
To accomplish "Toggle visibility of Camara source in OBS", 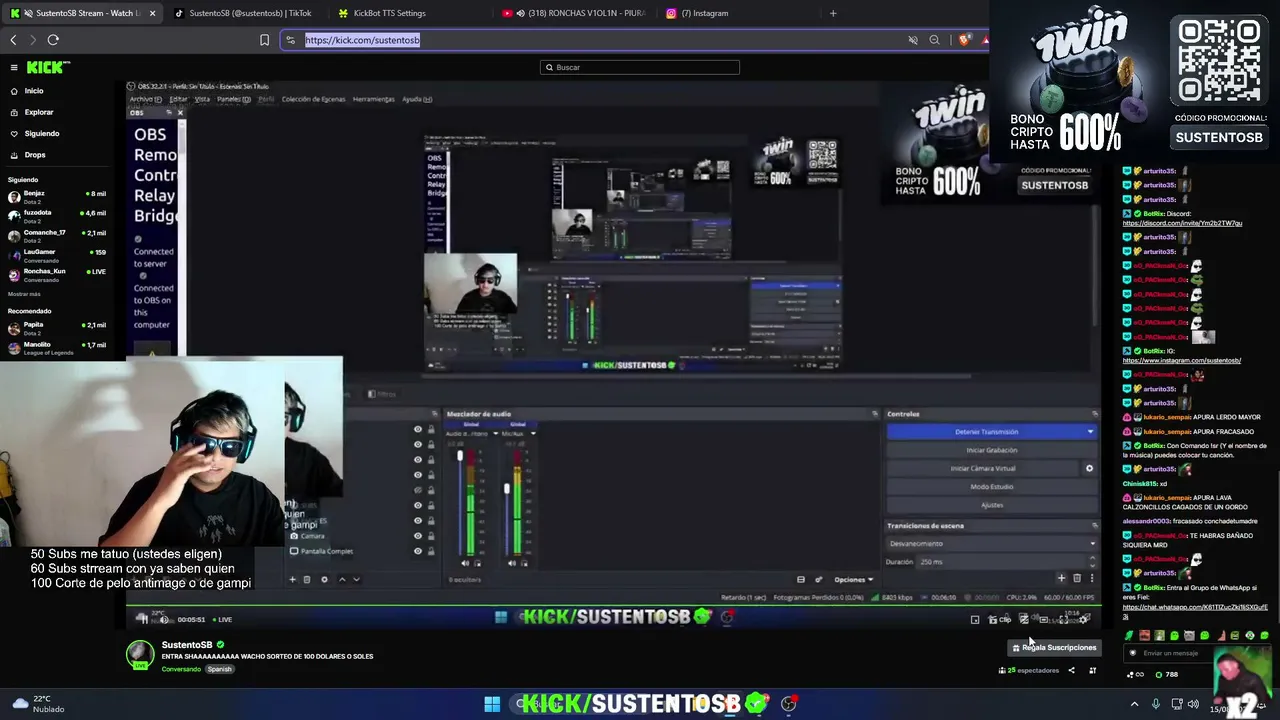I will 418,536.
